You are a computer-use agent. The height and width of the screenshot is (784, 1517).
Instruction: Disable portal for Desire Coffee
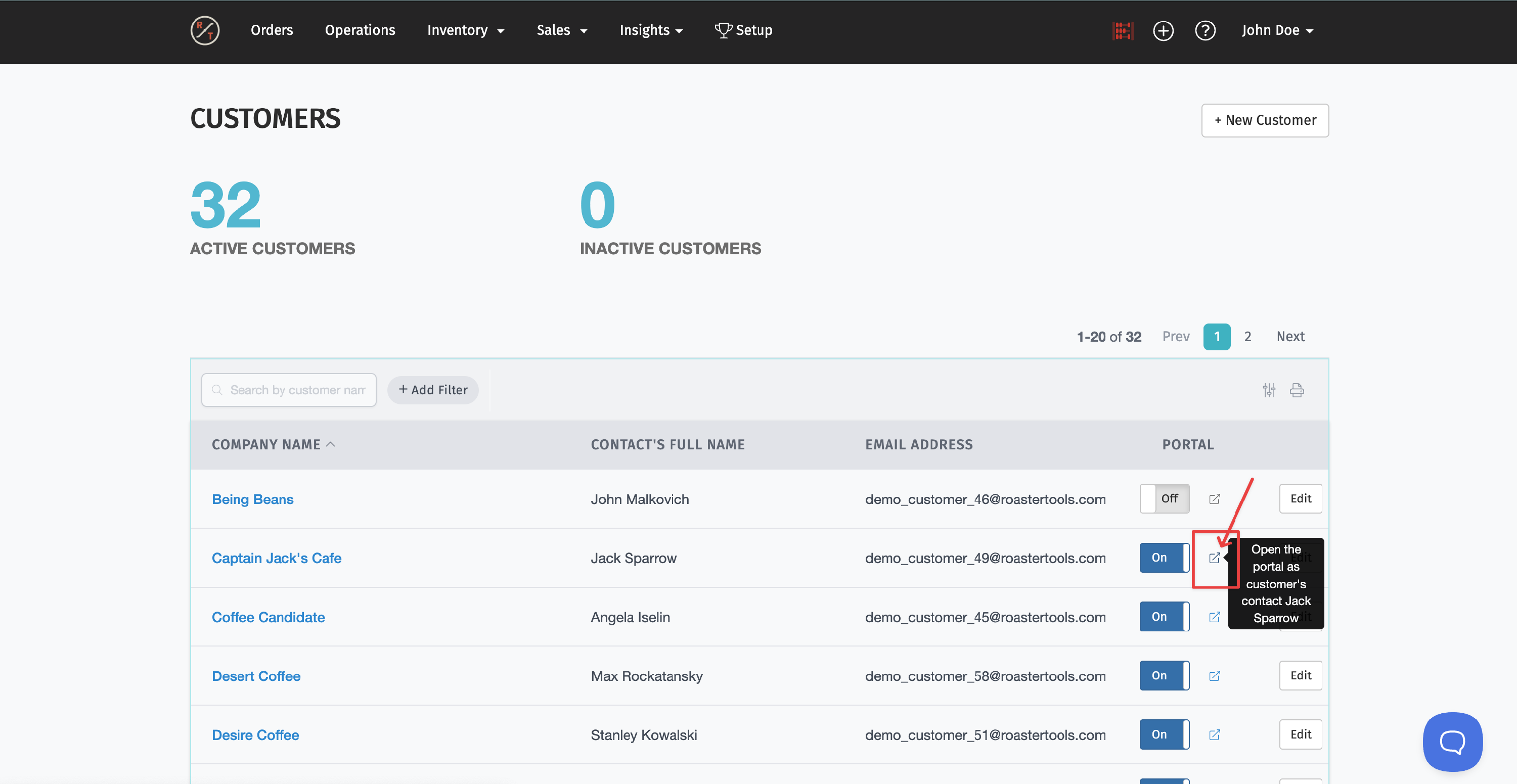pyautogui.click(x=1164, y=734)
